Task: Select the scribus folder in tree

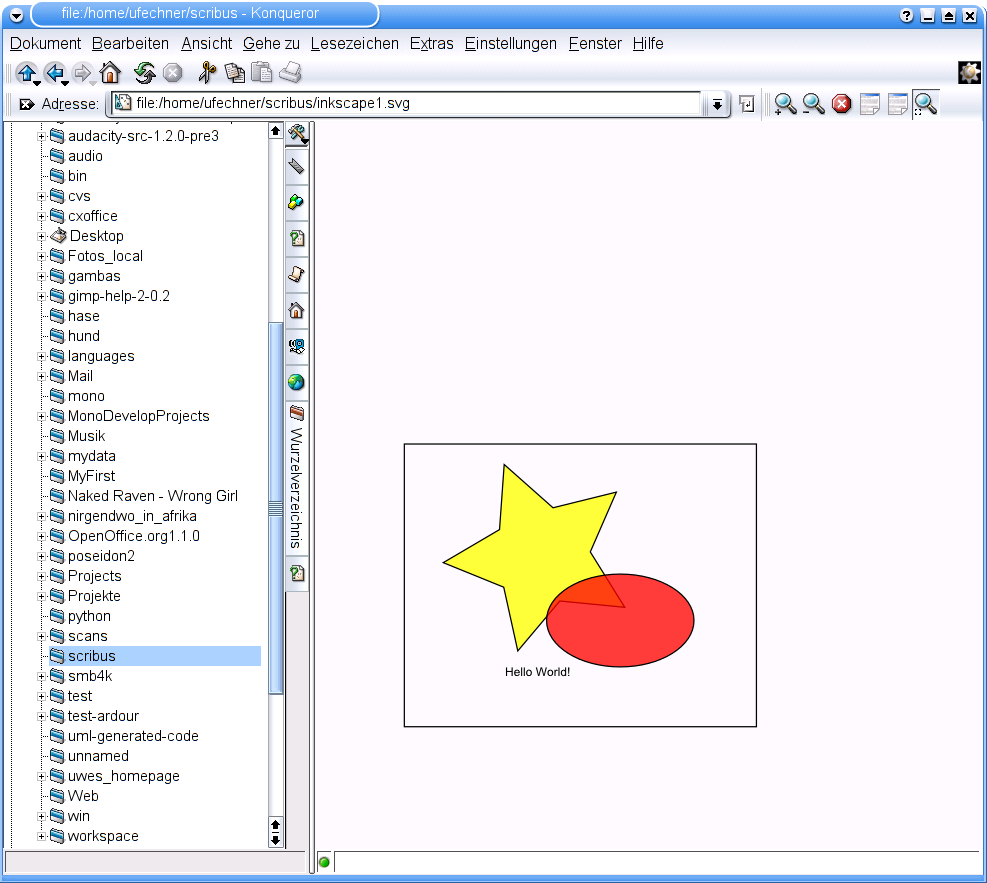Action: (91, 656)
